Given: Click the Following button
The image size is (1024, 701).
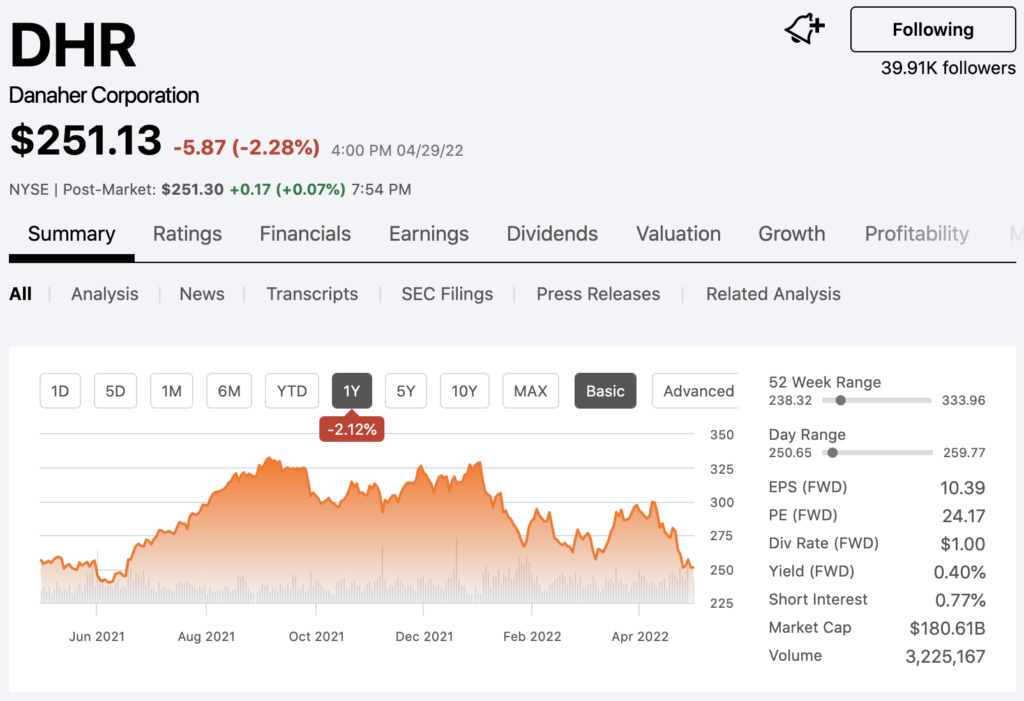Looking at the screenshot, I should [933, 29].
